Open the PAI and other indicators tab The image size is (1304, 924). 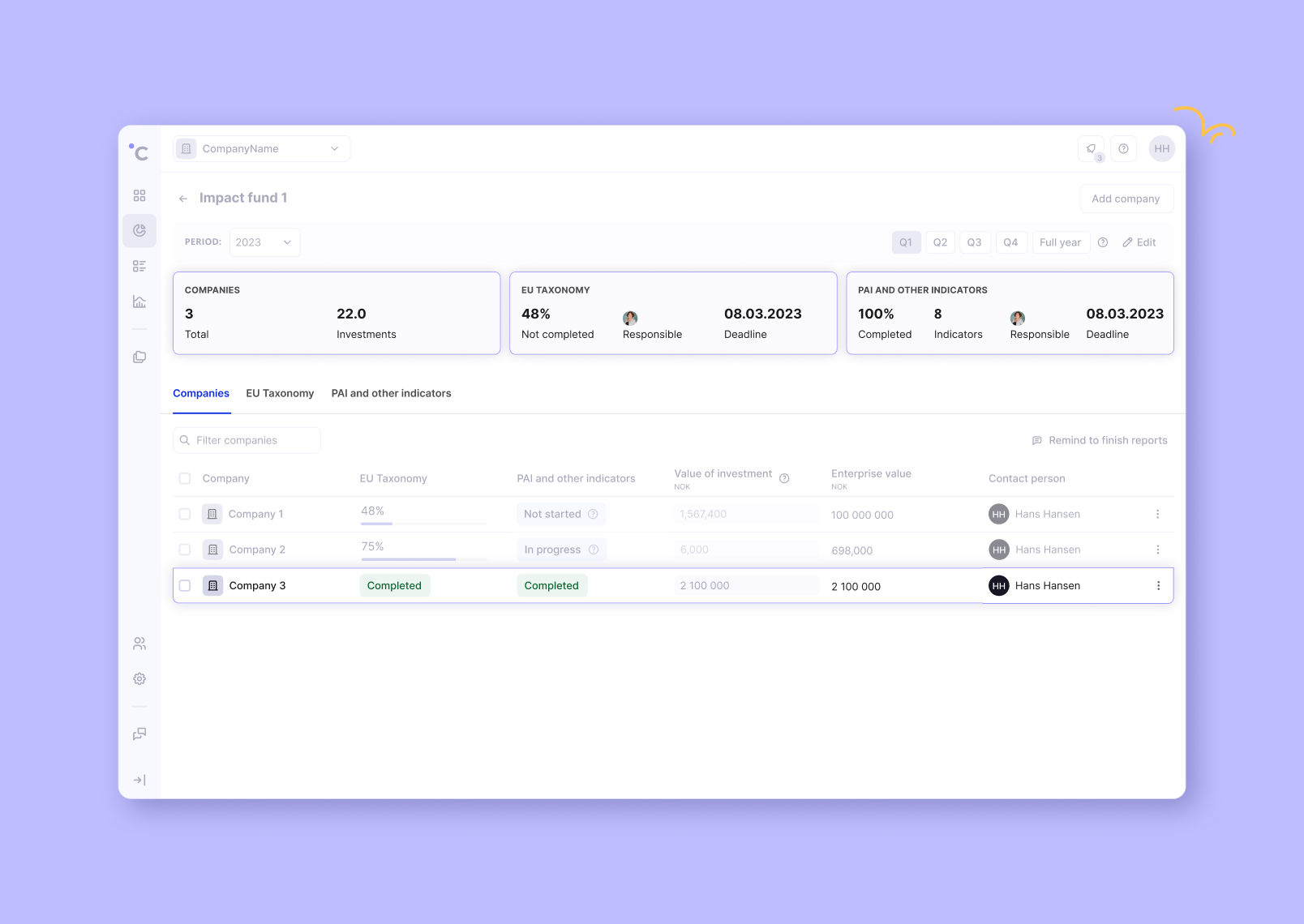pyautogui.click(x=390, y=393)
